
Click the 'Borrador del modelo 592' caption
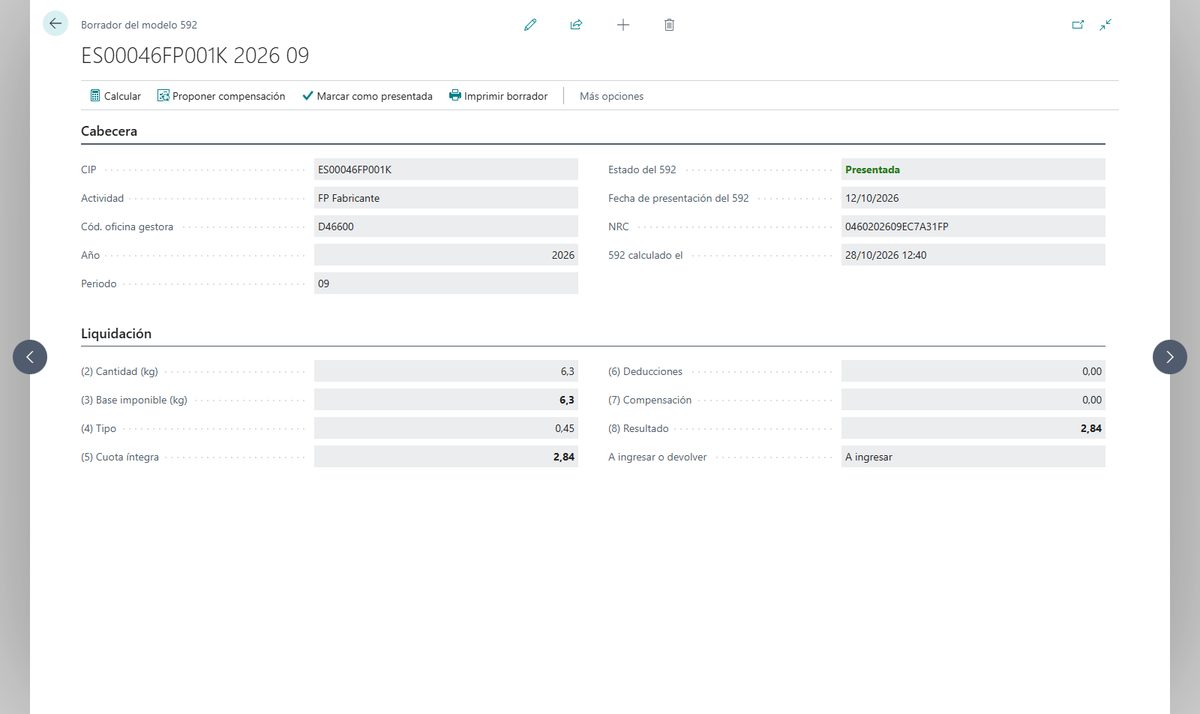click(139, 25)
